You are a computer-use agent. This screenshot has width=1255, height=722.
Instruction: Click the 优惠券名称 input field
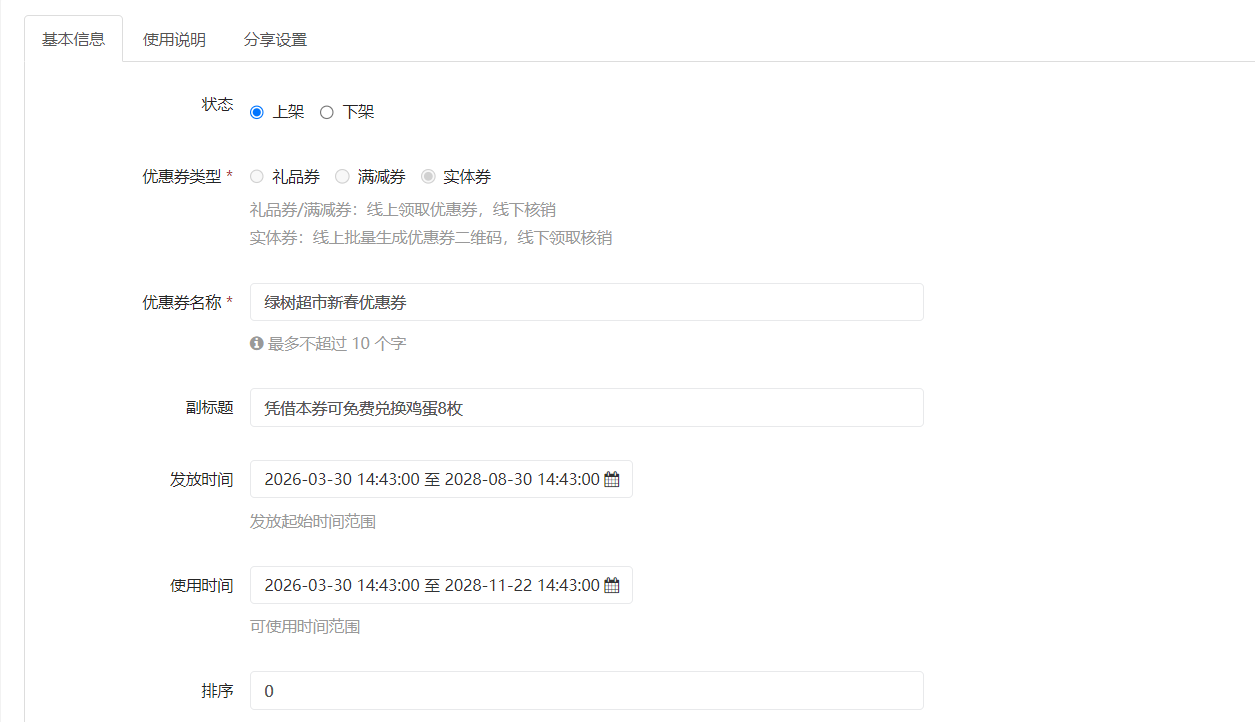(x=586, y=302)
